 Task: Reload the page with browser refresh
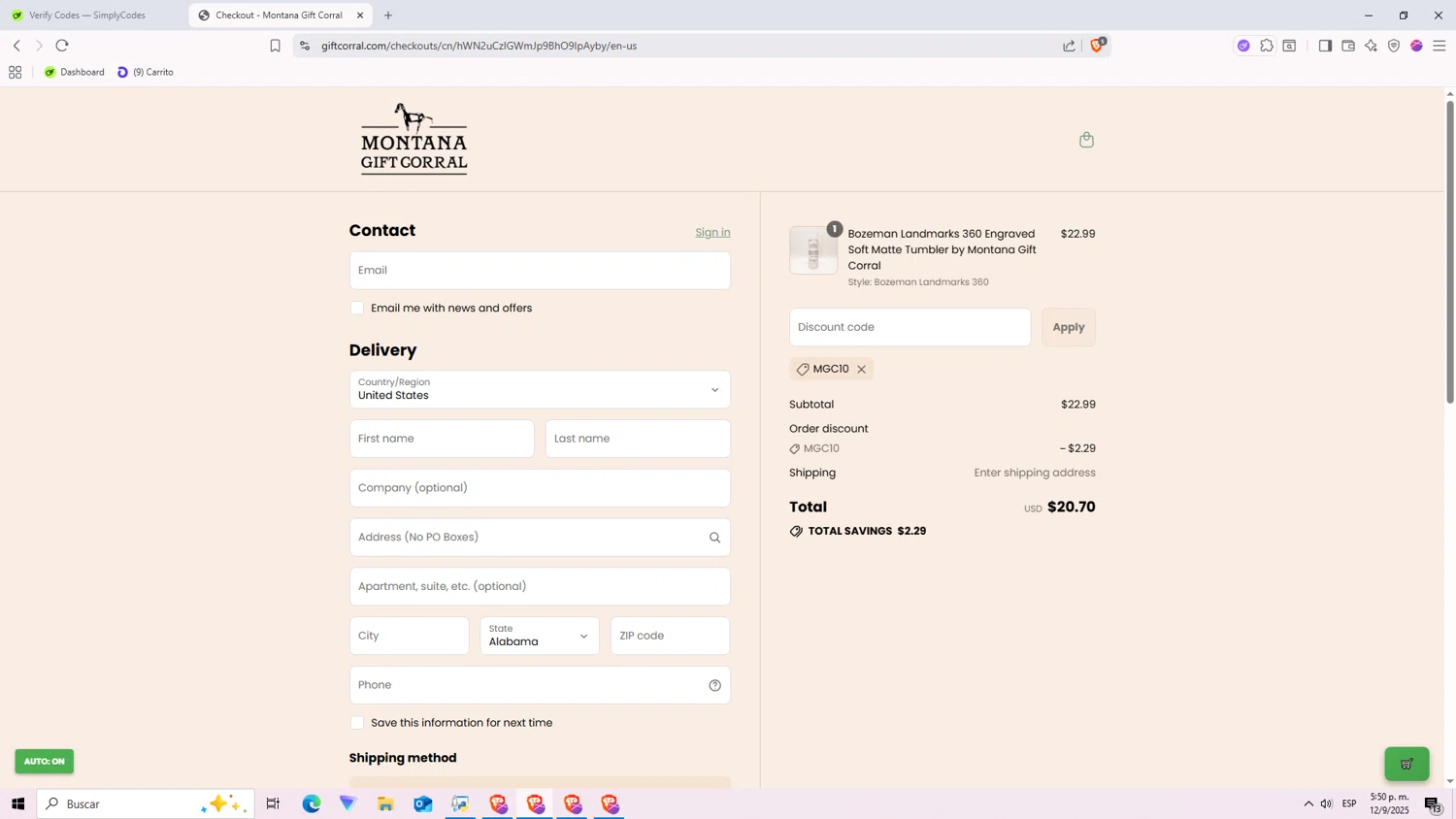click(62, 46)
